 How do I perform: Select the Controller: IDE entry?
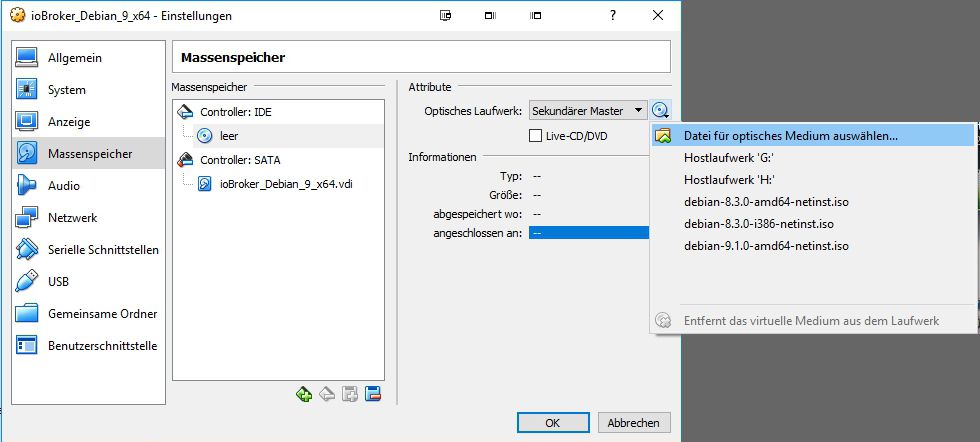pyautogui.click(x=278, y=112)
